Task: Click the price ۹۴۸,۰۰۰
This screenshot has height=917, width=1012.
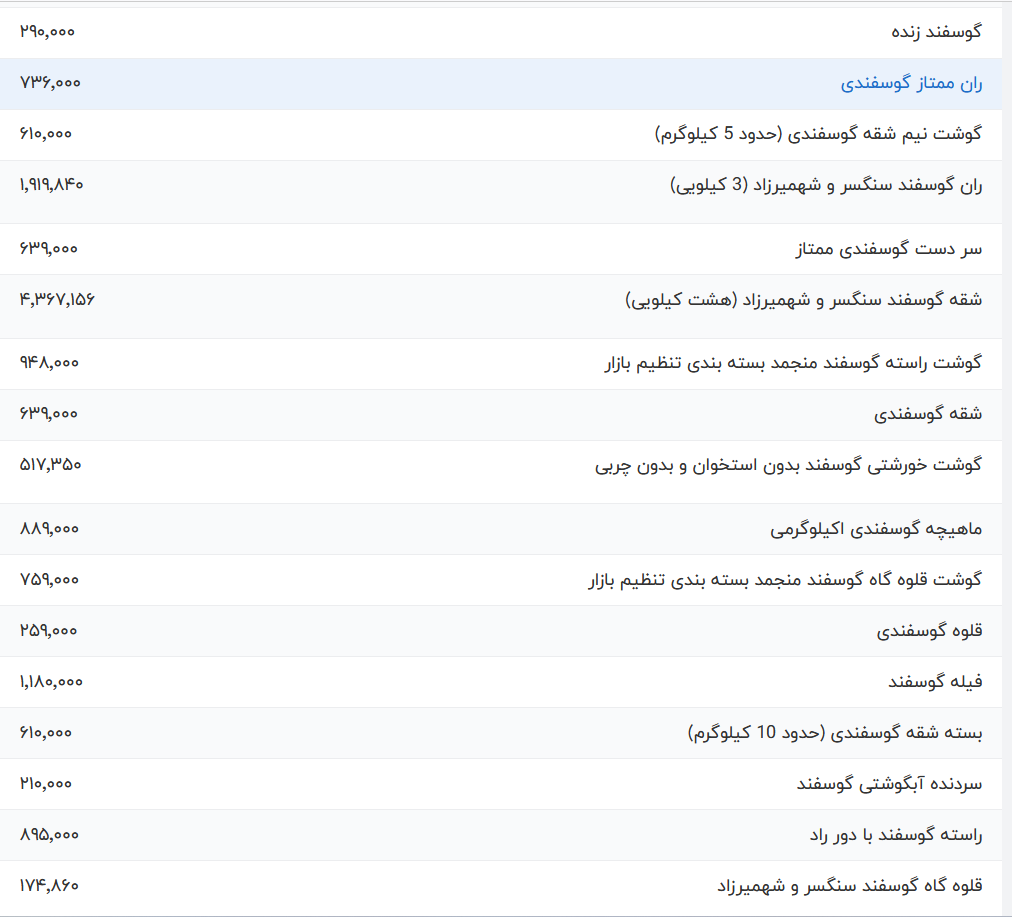Action: coord(49,363)
